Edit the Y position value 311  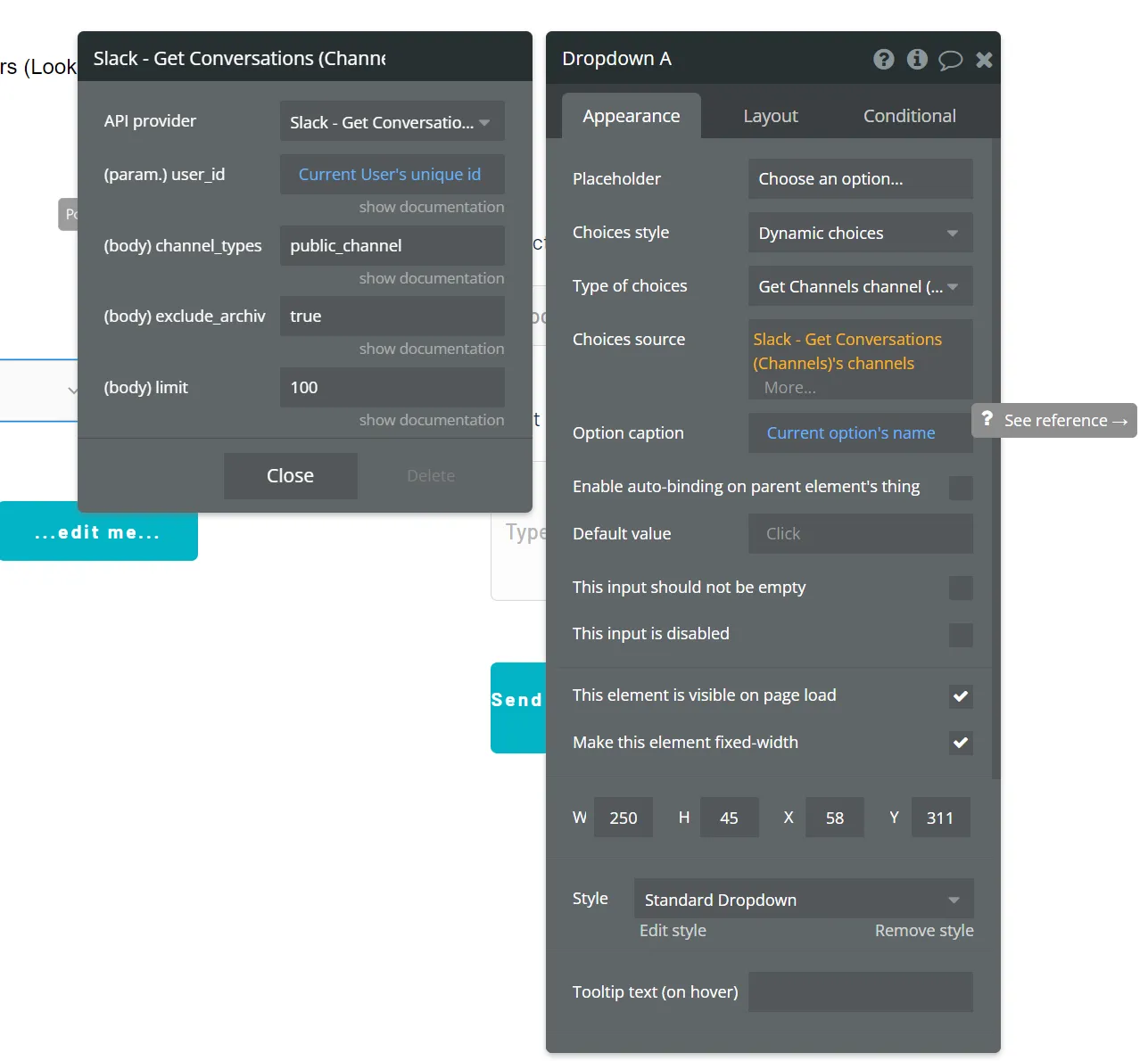click(940, 818)
